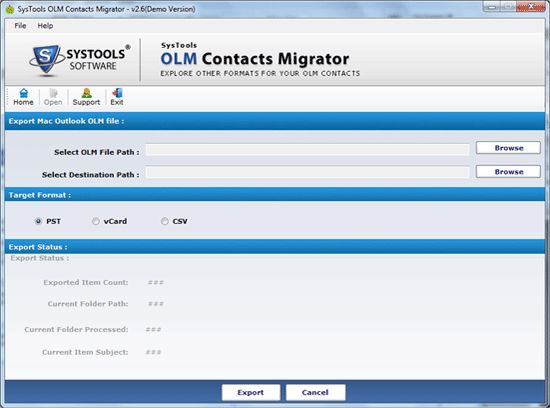
Task: Focus the Select OLM File Path field
Action: pos(308,149)
